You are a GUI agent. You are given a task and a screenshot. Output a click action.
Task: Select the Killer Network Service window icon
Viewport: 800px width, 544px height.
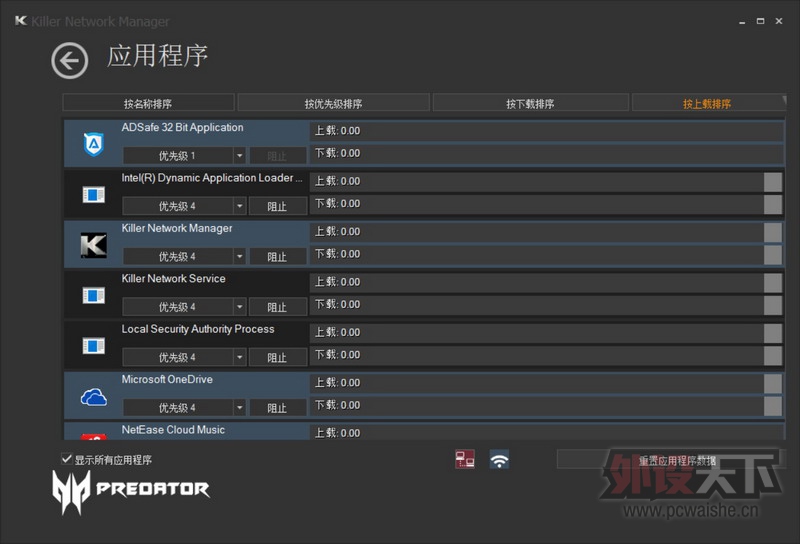click(93, 295)
